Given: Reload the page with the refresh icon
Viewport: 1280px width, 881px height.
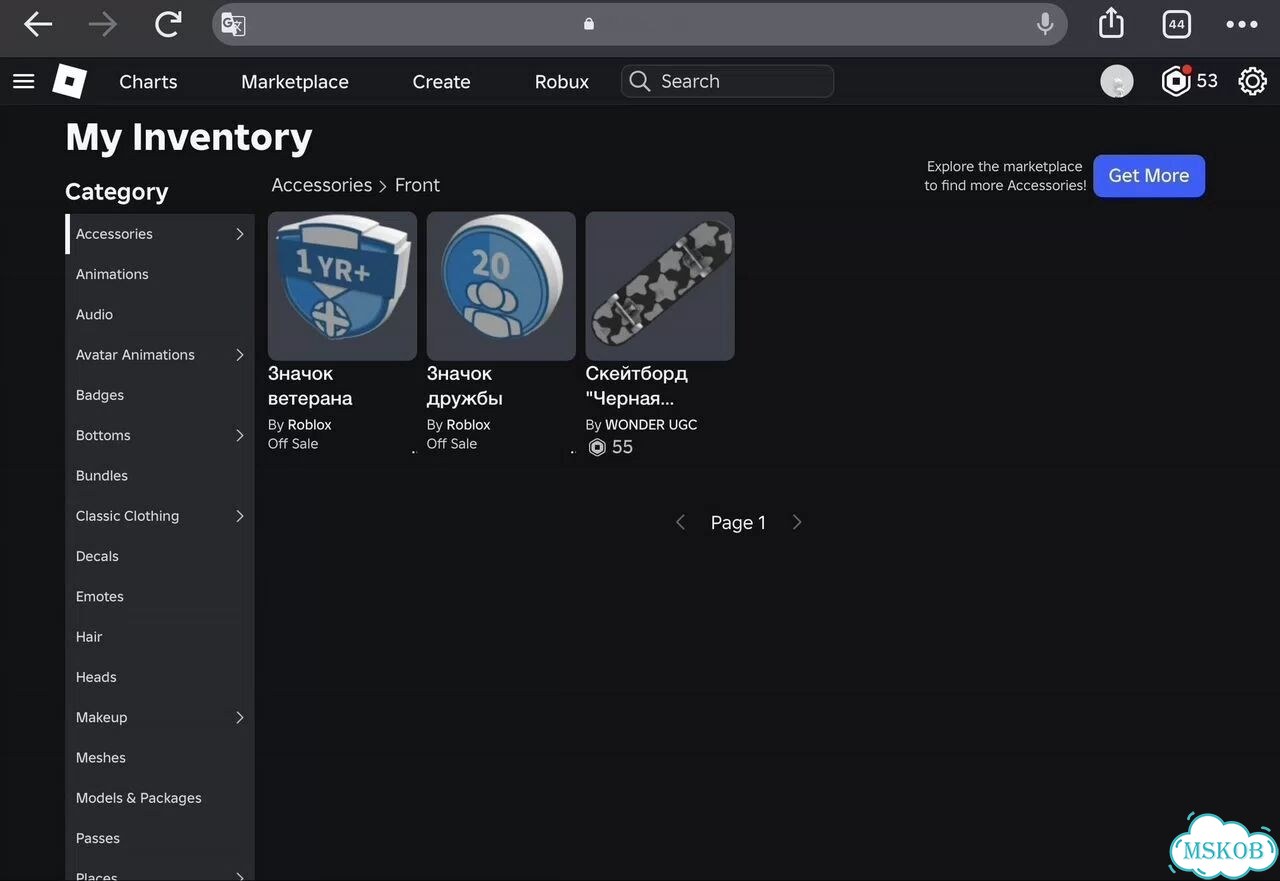Looking at the screenshot, I should [x=168, y=24].
